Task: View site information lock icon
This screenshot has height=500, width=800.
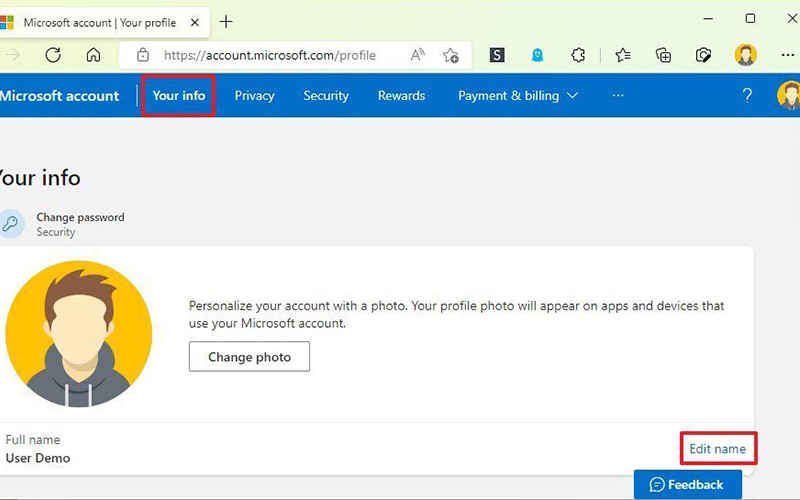Action: [143, 55]
